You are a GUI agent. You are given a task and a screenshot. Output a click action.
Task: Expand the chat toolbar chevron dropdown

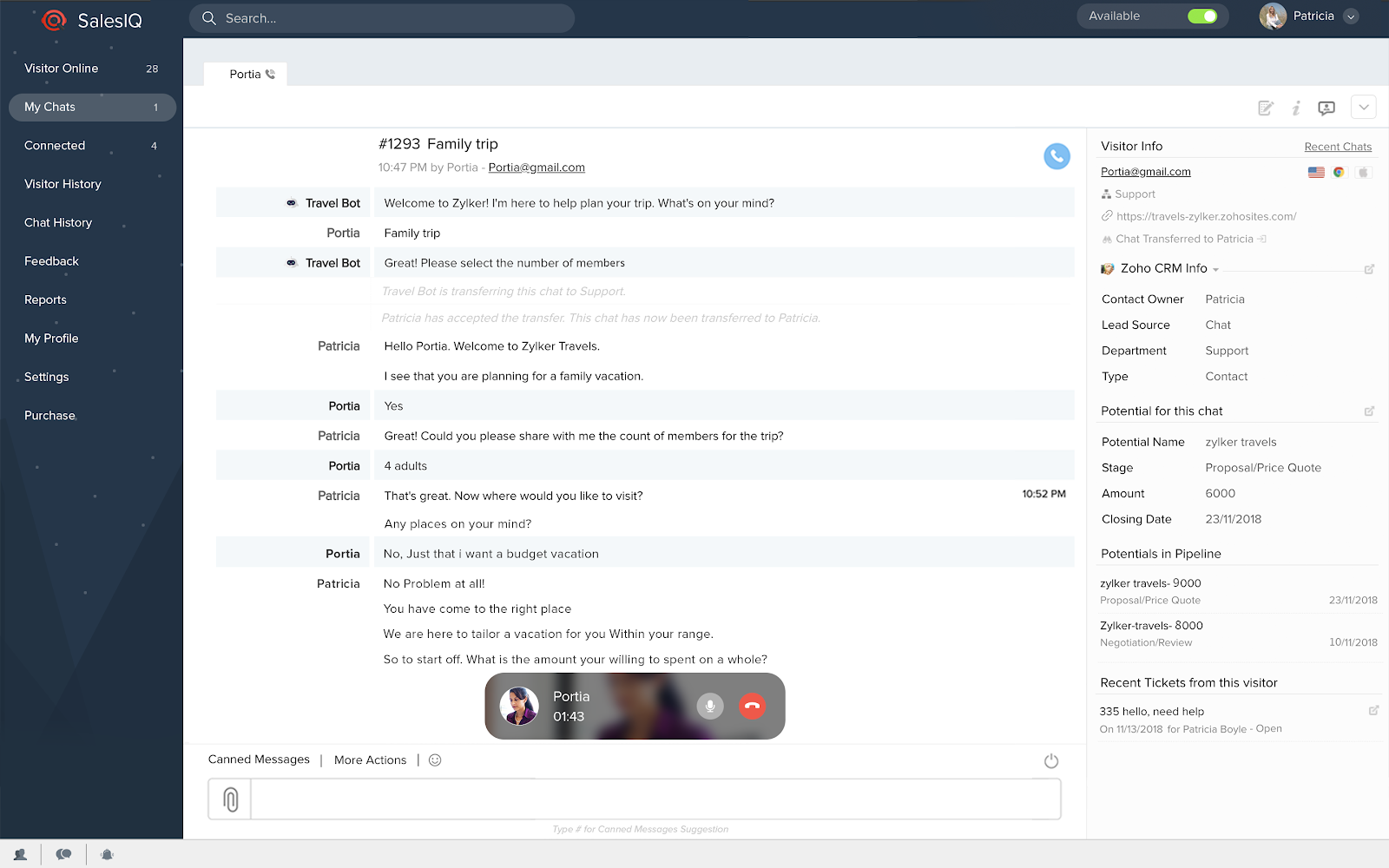(x=1364, y=107)
